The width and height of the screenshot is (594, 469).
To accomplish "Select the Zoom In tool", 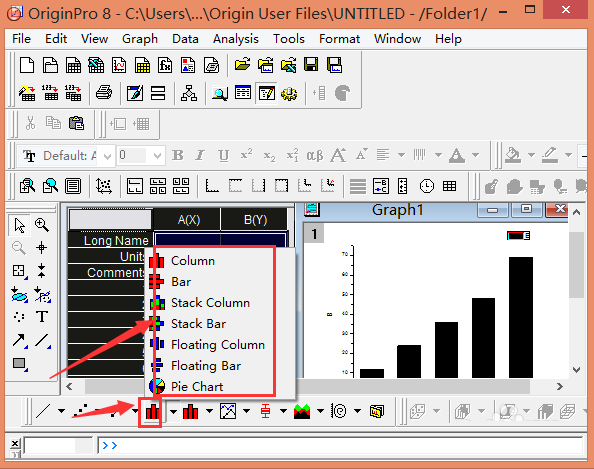I will (42, 225).
